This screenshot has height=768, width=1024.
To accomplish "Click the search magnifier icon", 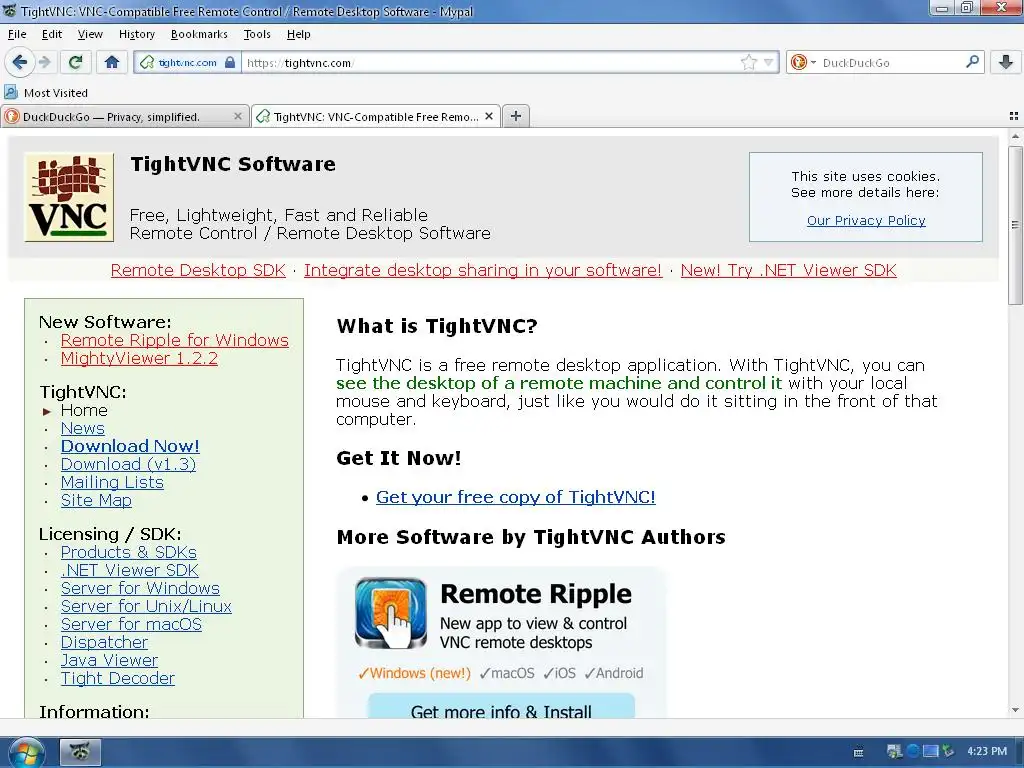I will coord(972,62).
